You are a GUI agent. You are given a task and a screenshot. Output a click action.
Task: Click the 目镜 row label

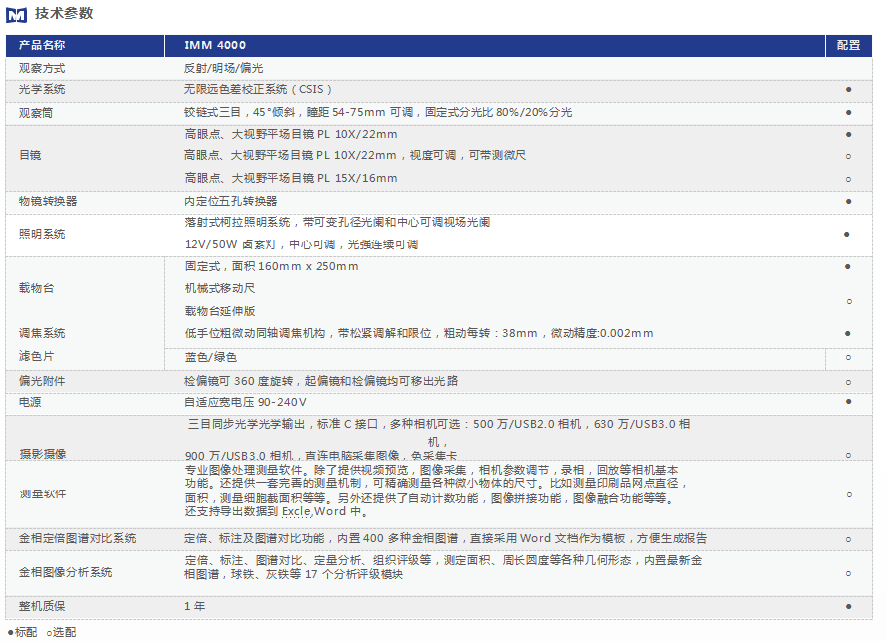[x=30, y=155]
